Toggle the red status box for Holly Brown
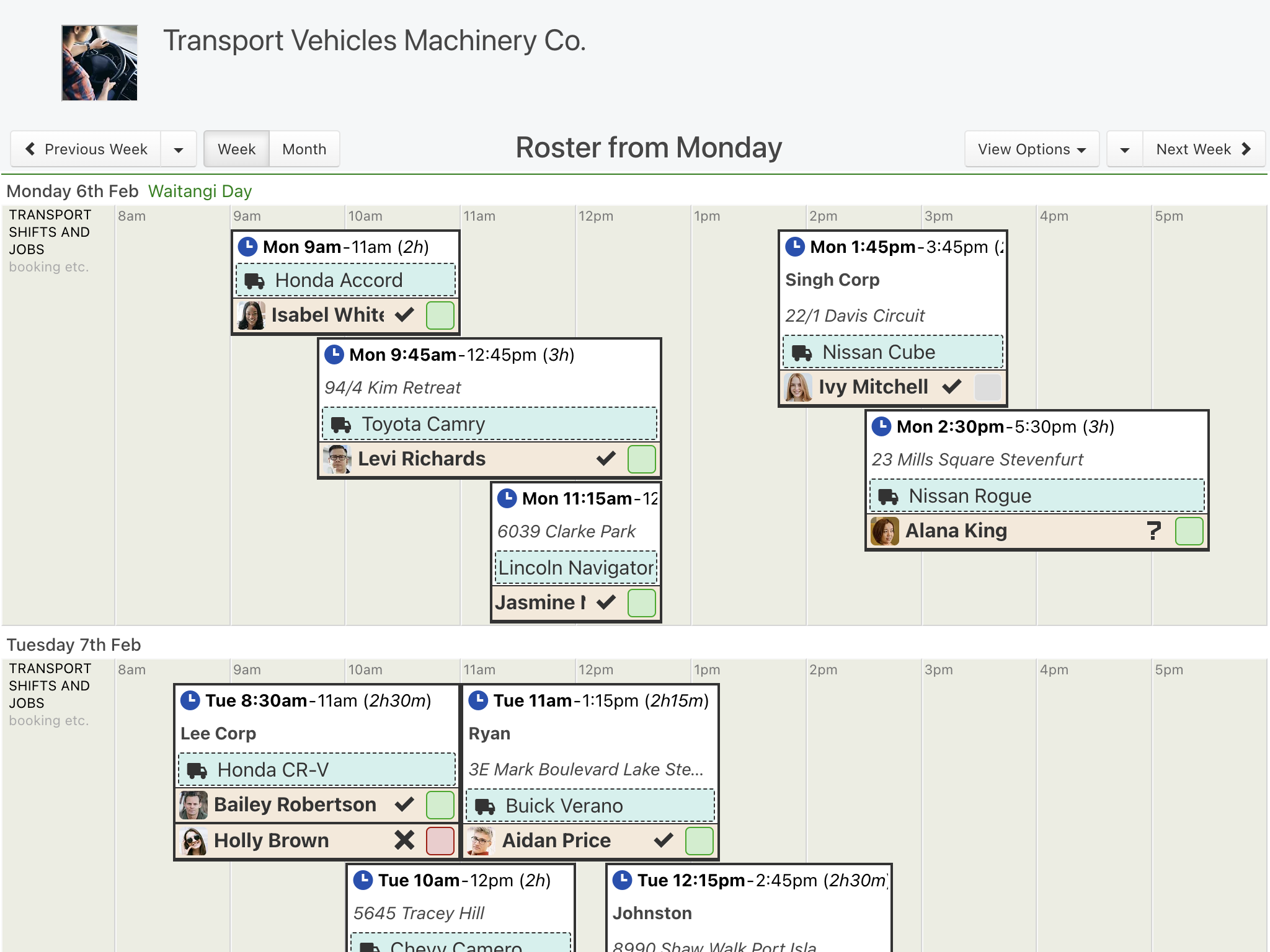 click(440, 840)
